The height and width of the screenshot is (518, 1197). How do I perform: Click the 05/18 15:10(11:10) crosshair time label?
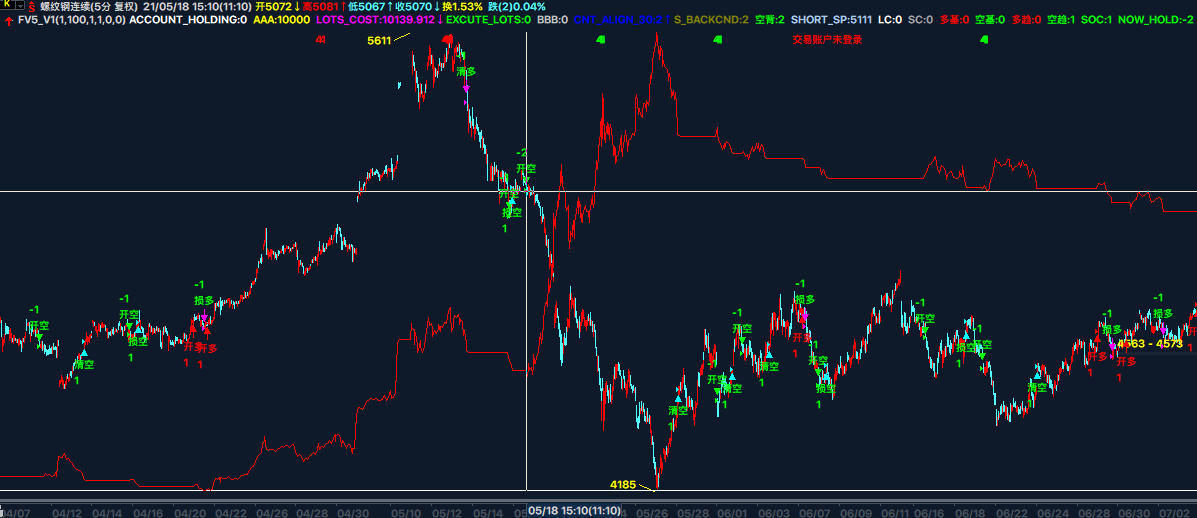tap(574, 510)
